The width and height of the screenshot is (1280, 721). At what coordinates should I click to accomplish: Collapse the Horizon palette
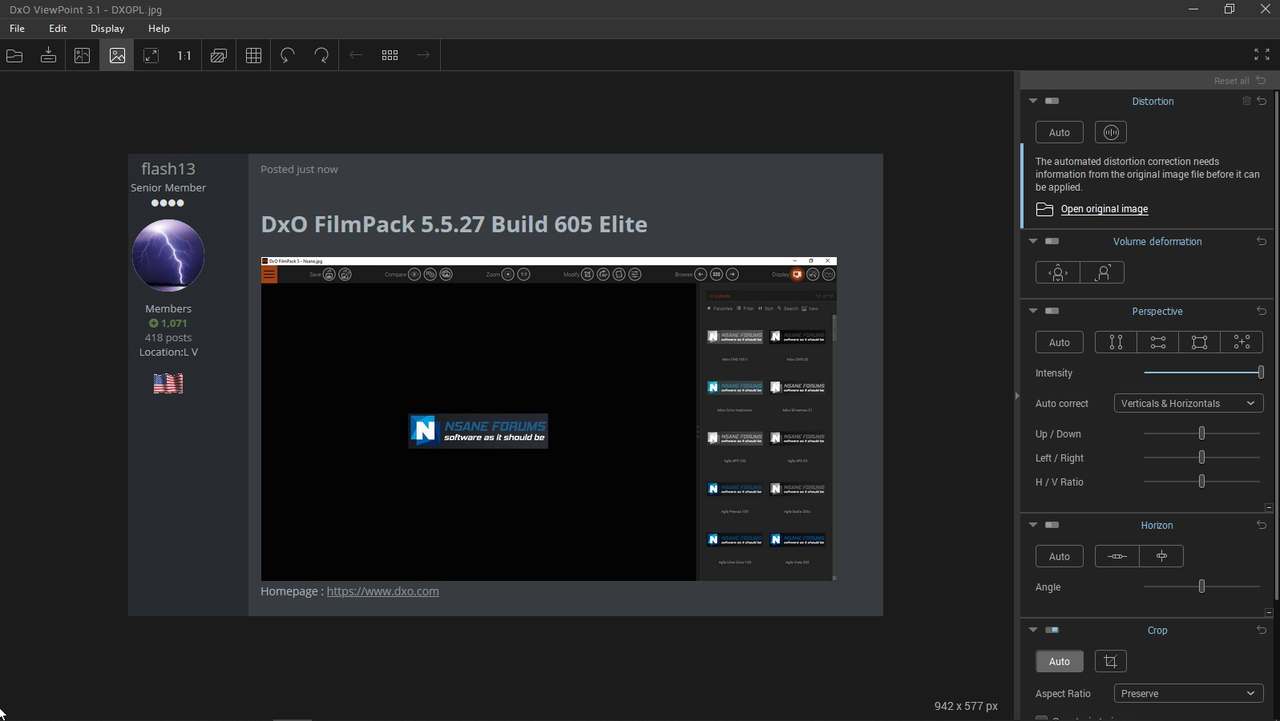tap(1033, 525)
